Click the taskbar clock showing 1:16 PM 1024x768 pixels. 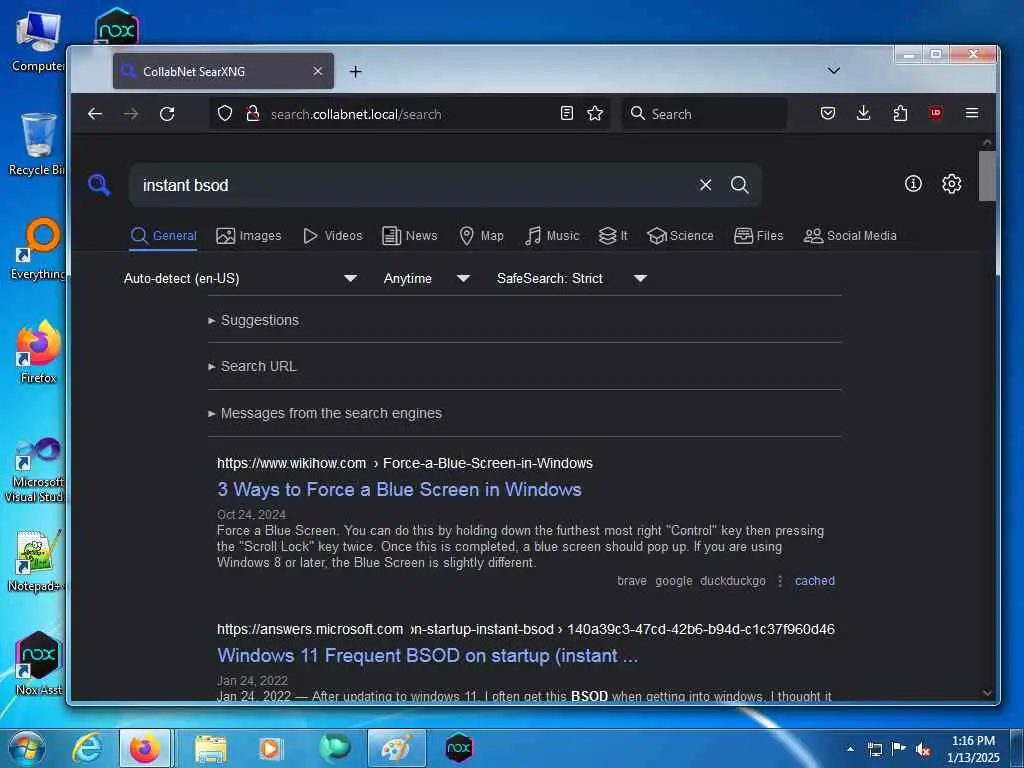(x=973, y=749)
